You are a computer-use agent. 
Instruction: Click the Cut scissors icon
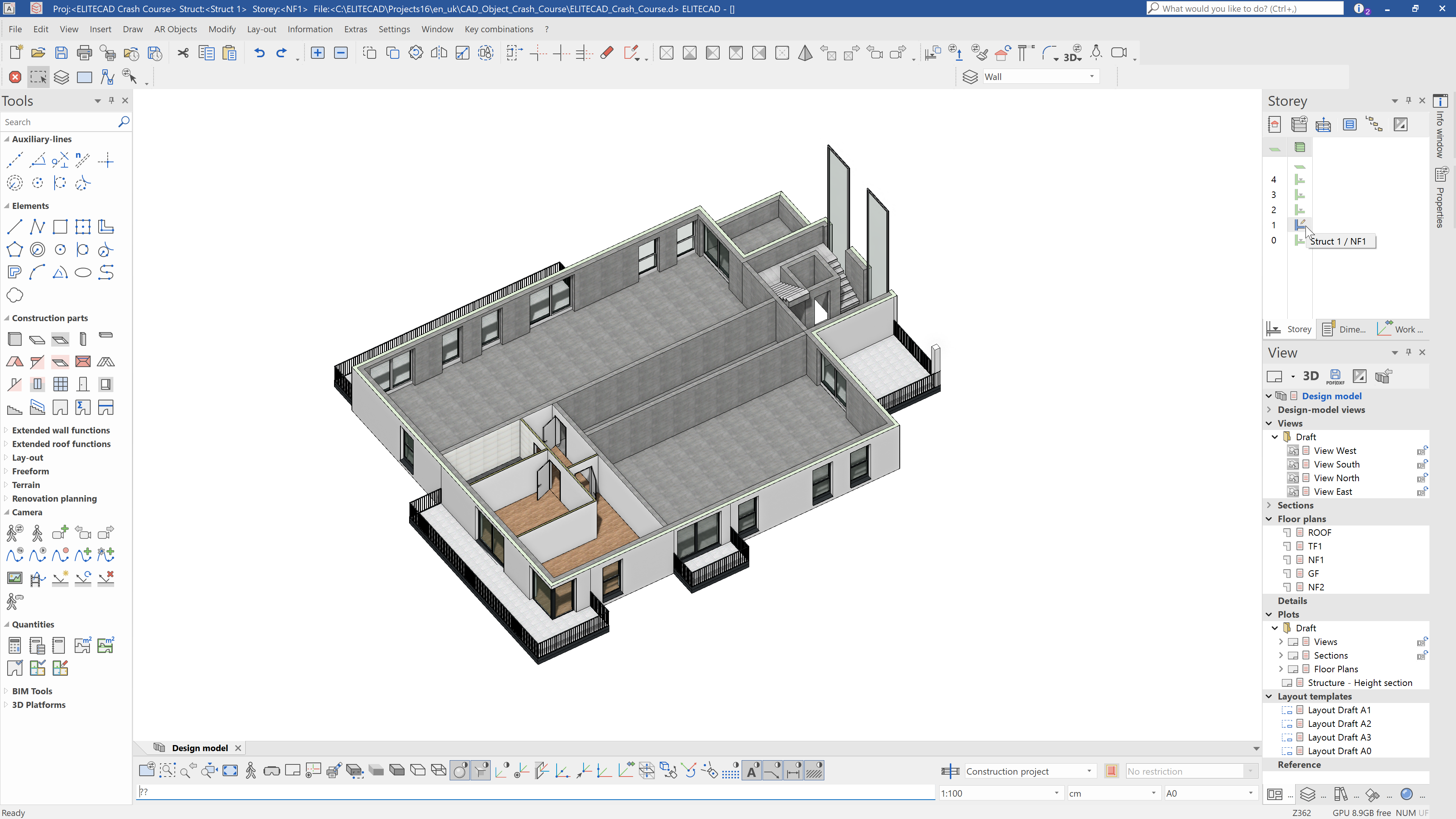click(183, 53)
